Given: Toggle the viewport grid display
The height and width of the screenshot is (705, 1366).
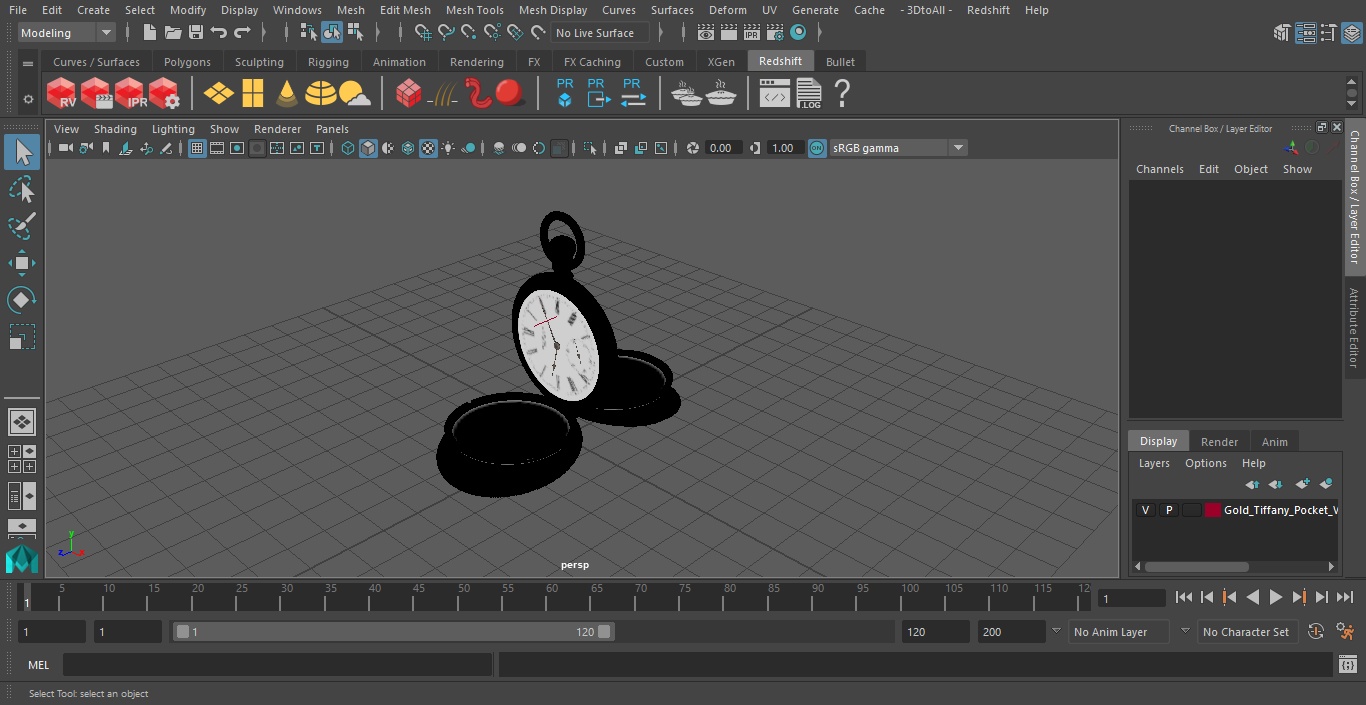Looking at the screenshot, I should tap(197, 148).
